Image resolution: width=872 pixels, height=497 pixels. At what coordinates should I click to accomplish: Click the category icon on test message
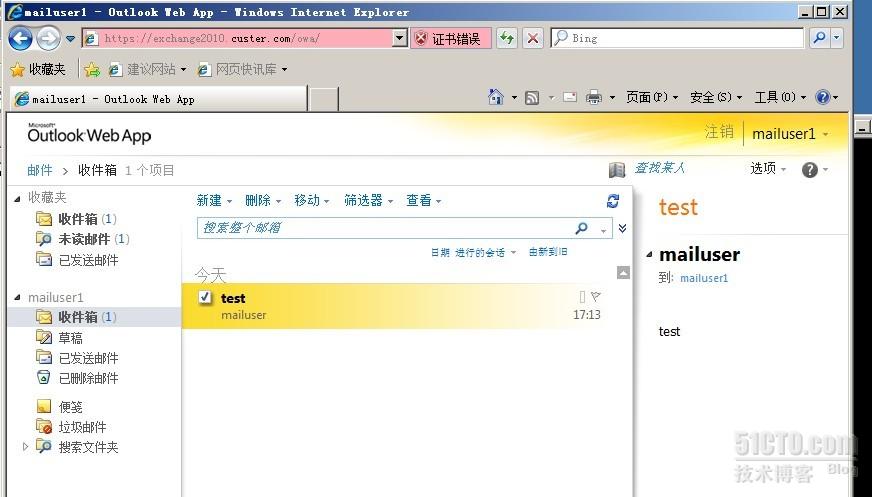point(582,296)
